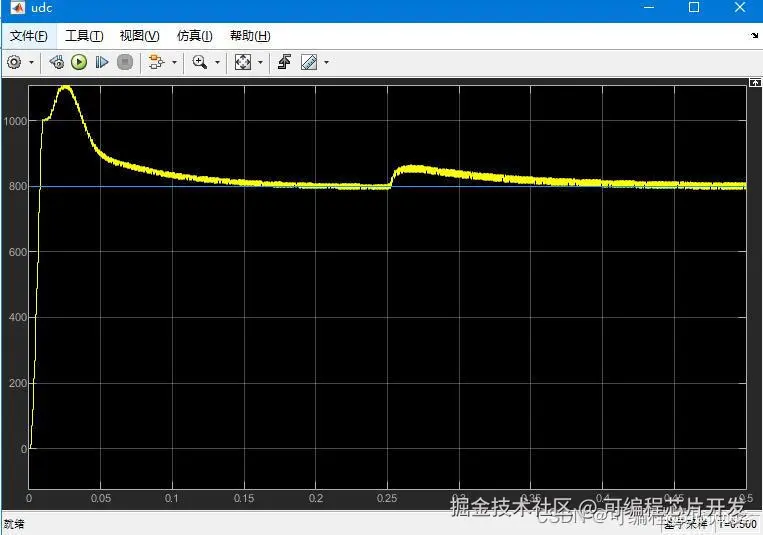Minimize the udc scope window
This screenshot has height=535, width=763.
(x=649, y=7)
